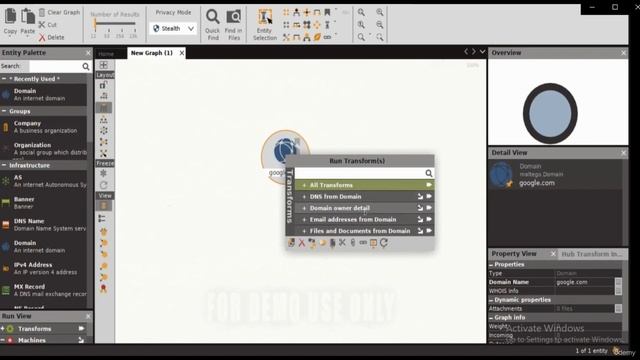
Task: Switch to the New Graph (1) tab
Action: [x=152, y=53]
